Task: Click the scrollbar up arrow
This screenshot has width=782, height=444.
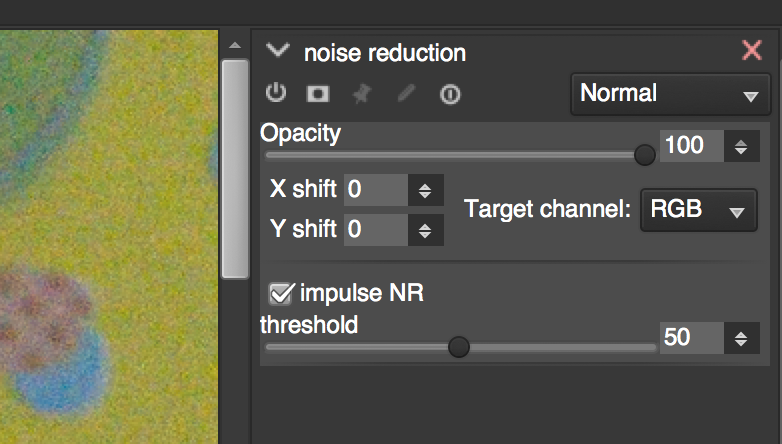Action: point(235,45)
